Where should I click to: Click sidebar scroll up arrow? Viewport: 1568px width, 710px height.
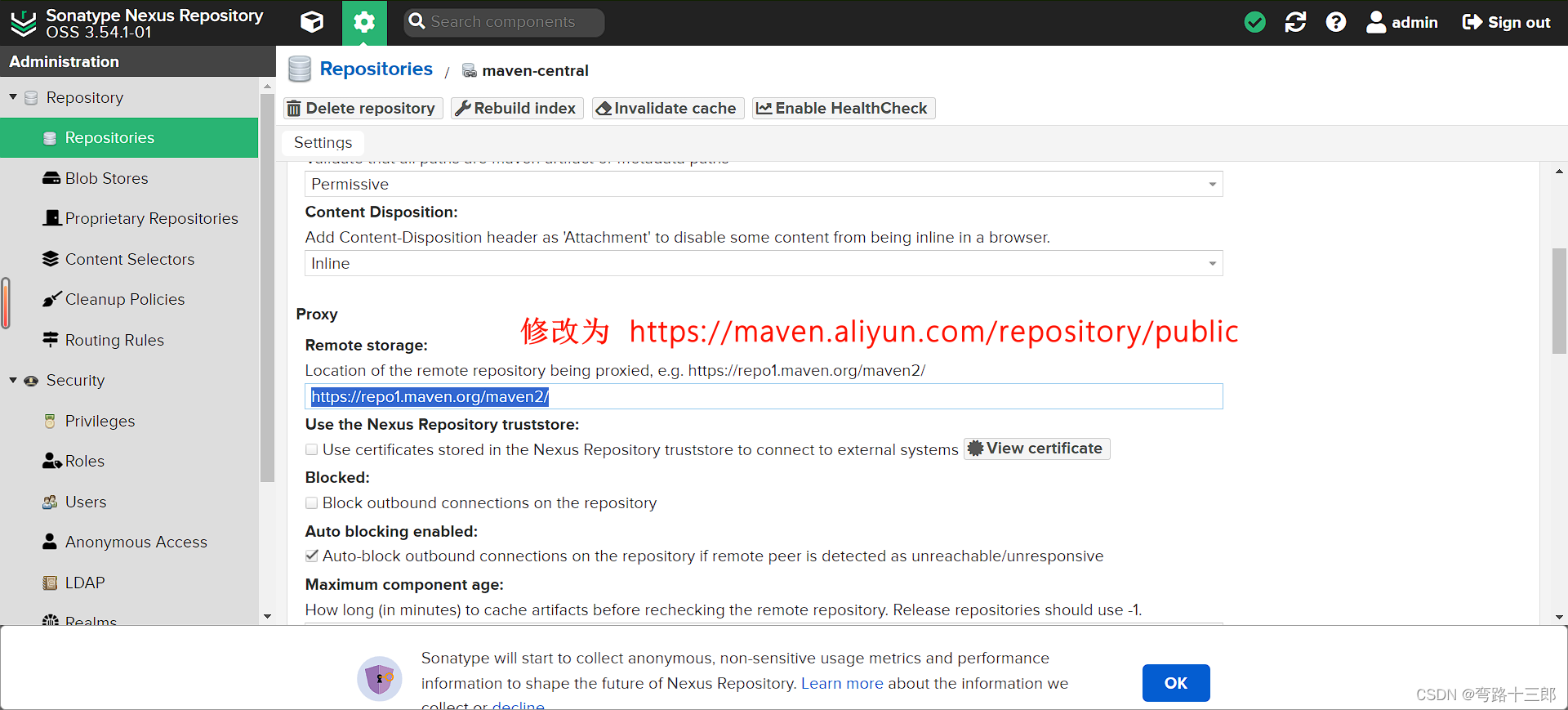point(267,86)
